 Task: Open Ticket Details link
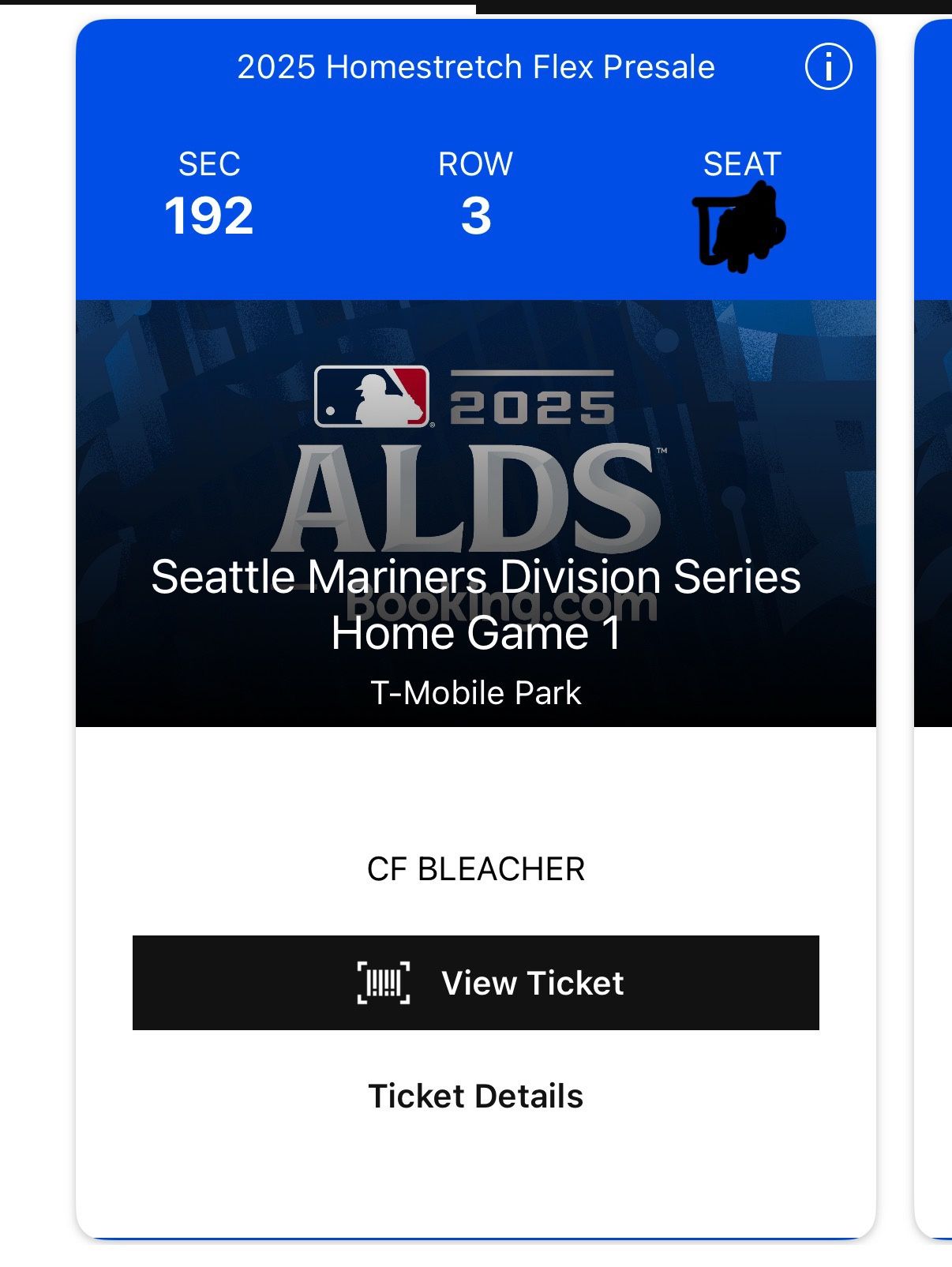475,1096
